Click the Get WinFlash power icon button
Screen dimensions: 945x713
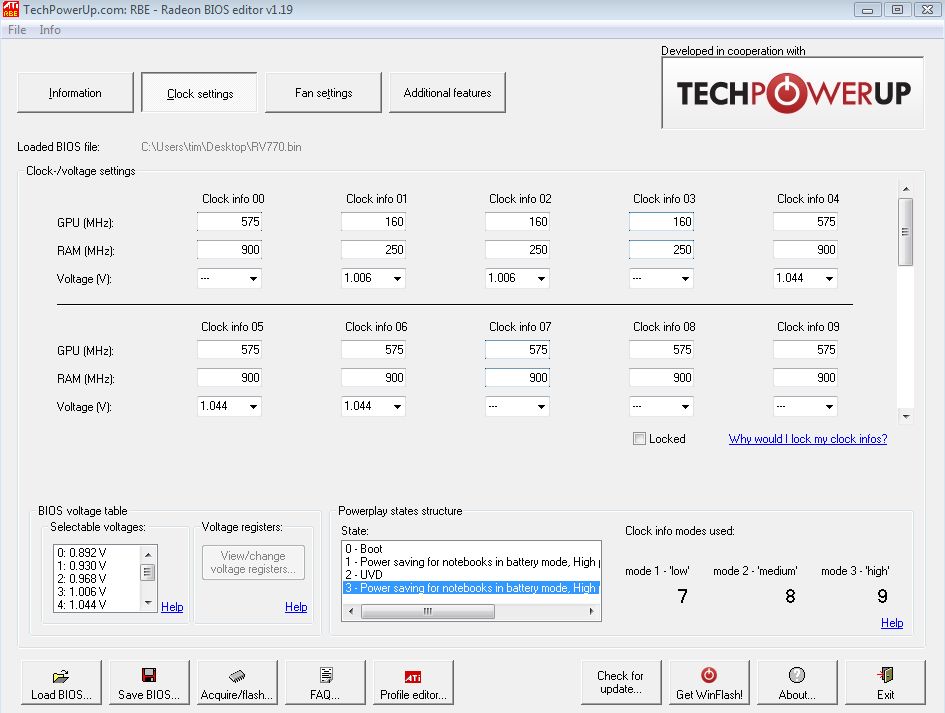point(709,682)
